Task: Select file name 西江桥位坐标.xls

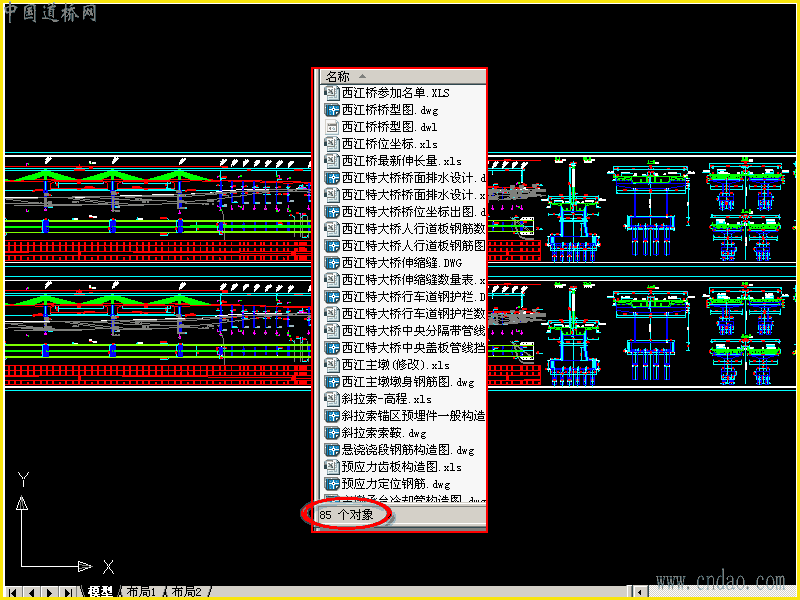Action: (x=389, y=144)
